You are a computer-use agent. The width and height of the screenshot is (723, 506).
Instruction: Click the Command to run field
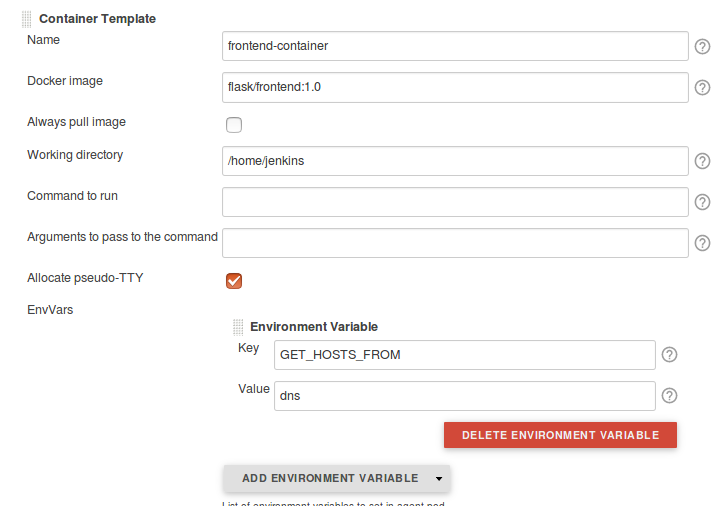click(x=455, y=202)
